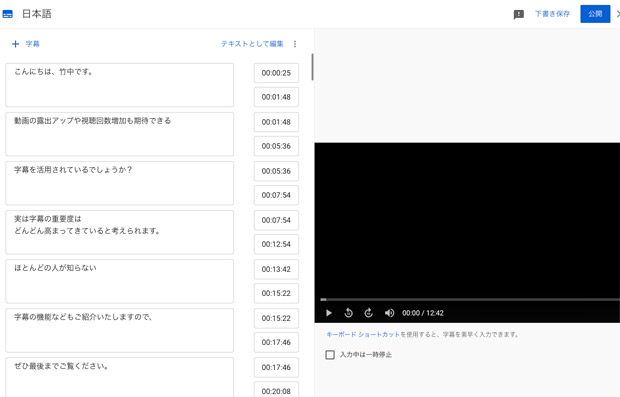Click the 00:00:25 start time field
The width and height of the screenshot is (620, 397).
[276, 73]
